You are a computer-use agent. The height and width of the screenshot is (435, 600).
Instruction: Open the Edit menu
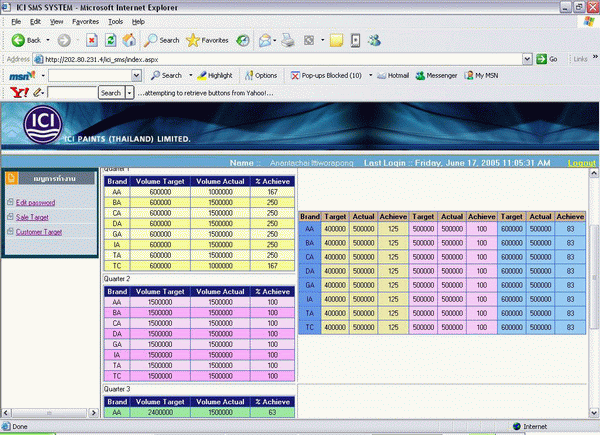click(35, 21)
